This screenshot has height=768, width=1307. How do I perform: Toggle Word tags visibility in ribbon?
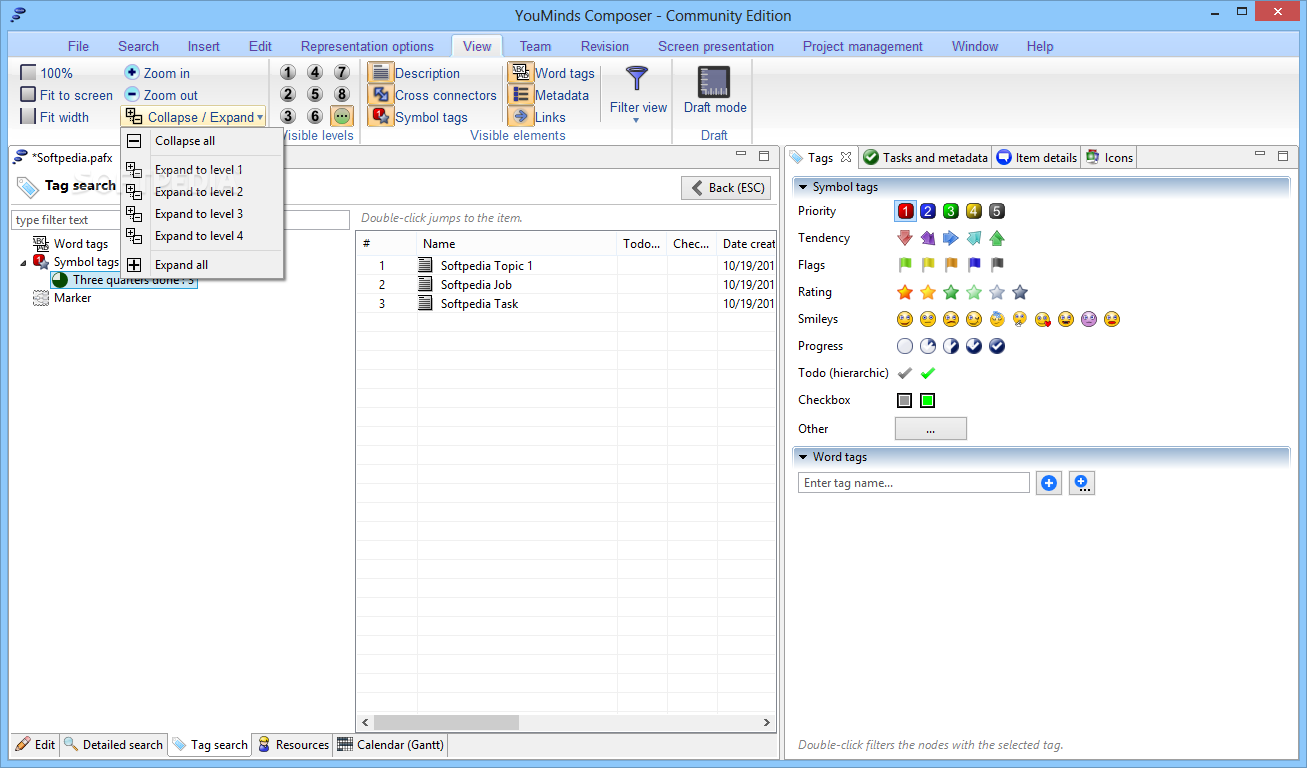coord(551,73)
